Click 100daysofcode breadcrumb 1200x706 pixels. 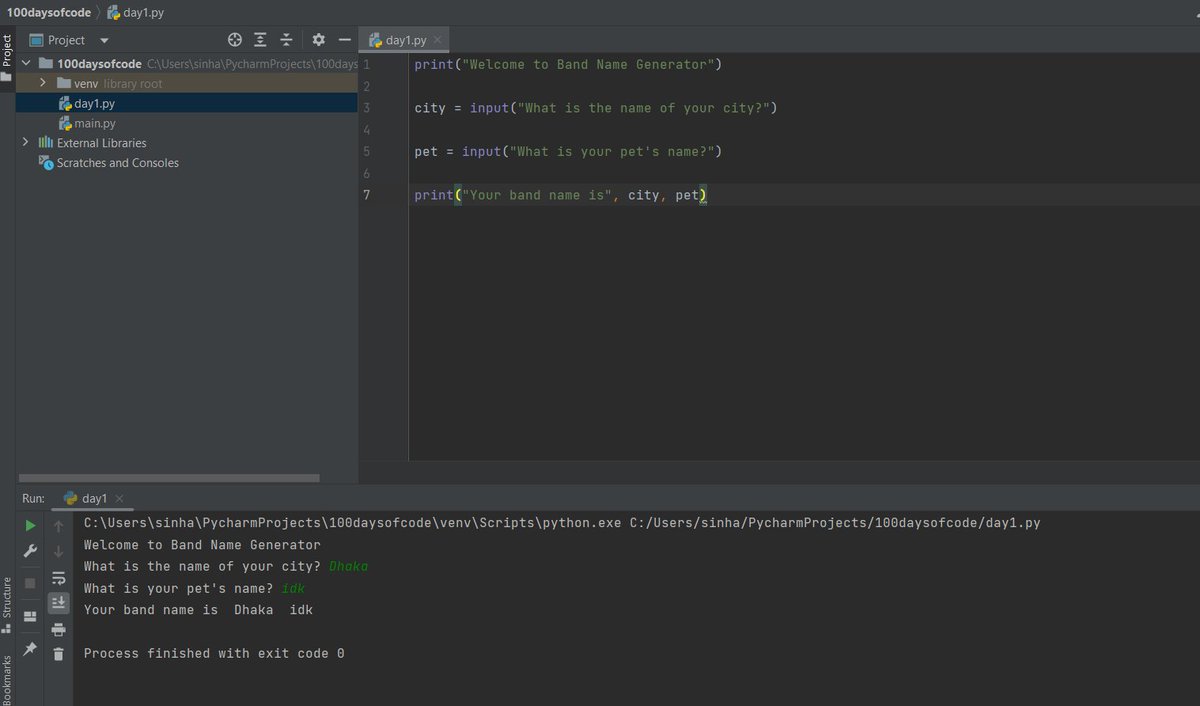click(48, 13)
